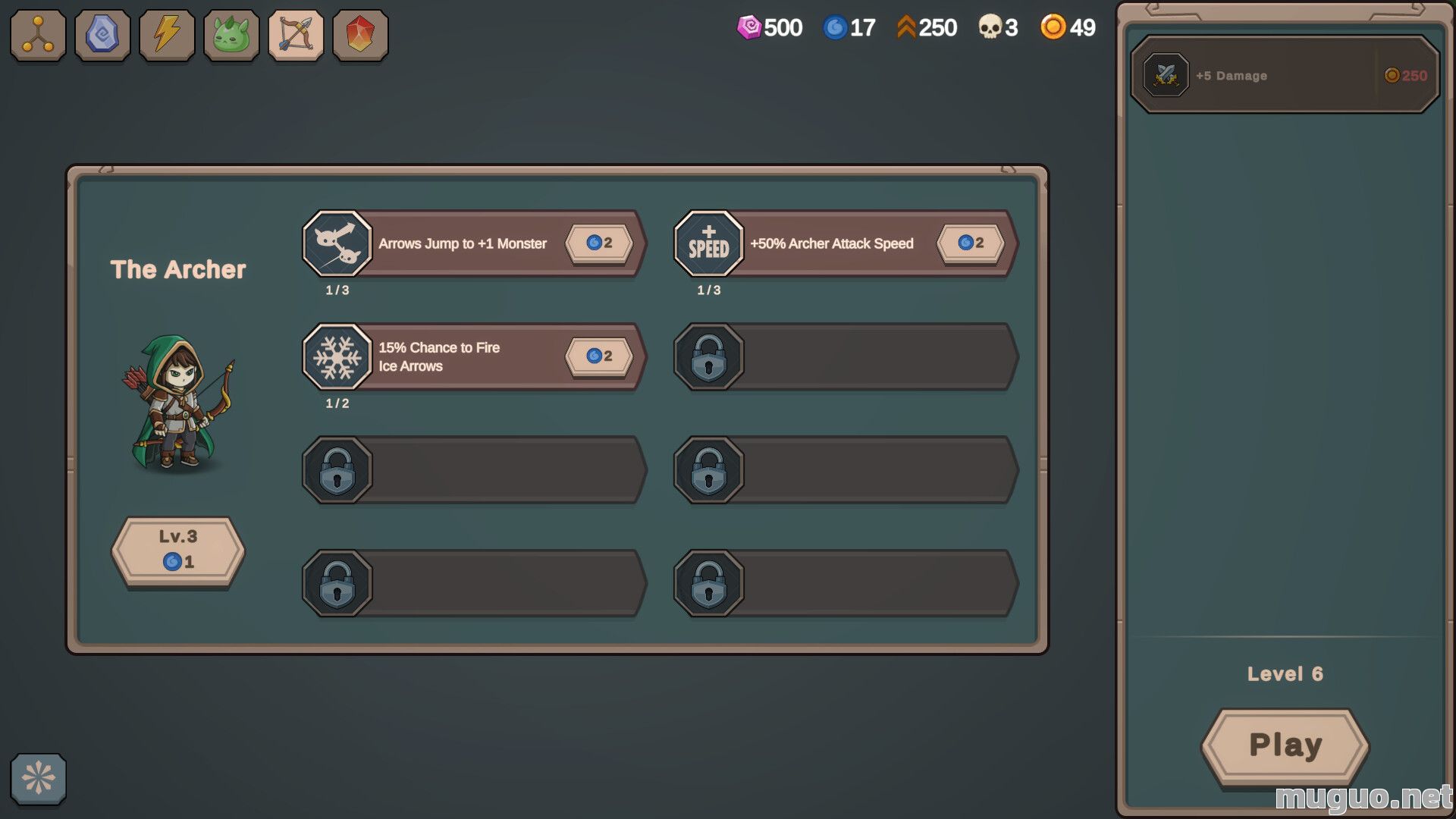Click the snowflake ice arrows skill icon
1456x819 pixels.
pyautogui.click(x=337, y=356)
